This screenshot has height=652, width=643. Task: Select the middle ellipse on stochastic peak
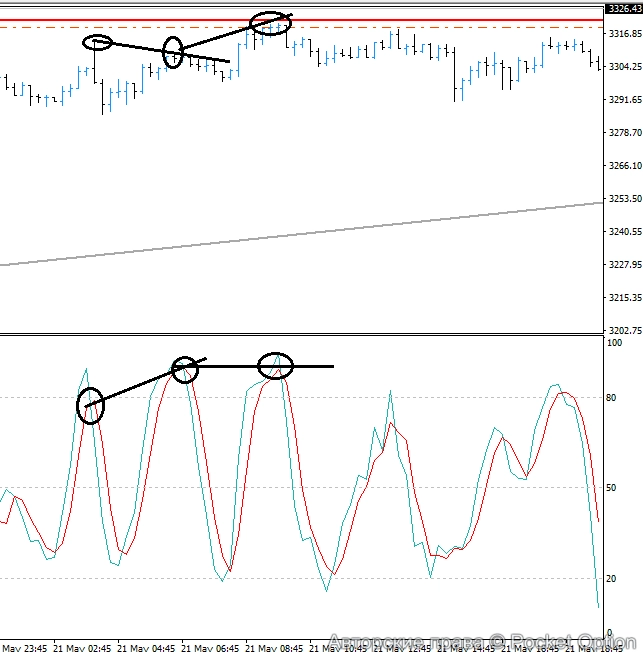185,369
